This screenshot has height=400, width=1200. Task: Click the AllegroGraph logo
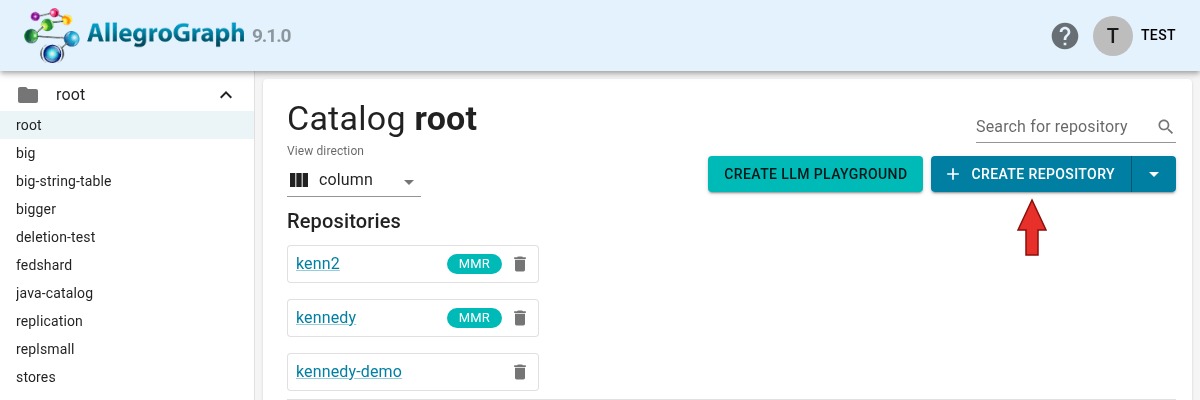(135, 35)
